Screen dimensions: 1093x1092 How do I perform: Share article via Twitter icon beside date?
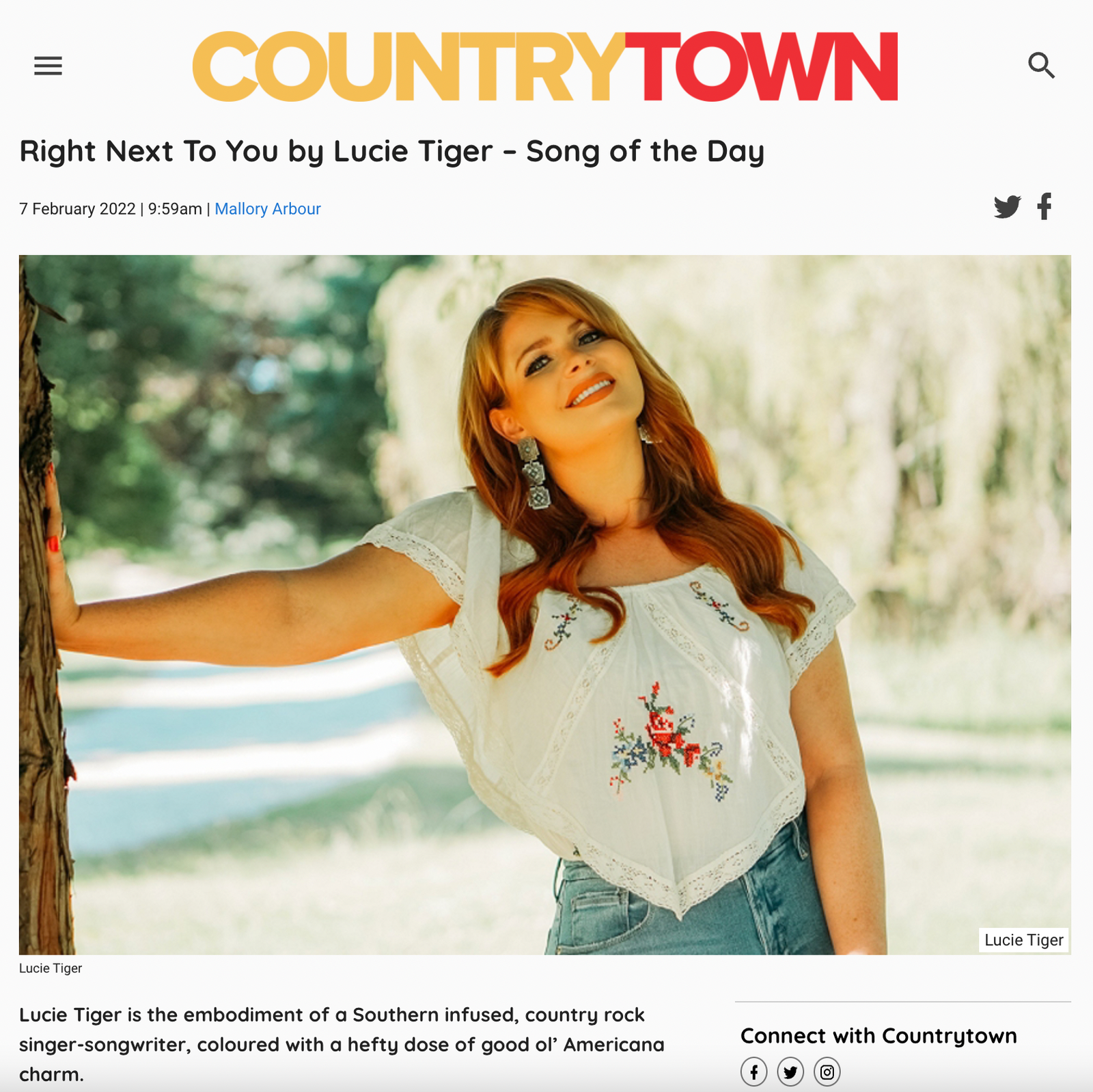click(x=1007, y=206)
